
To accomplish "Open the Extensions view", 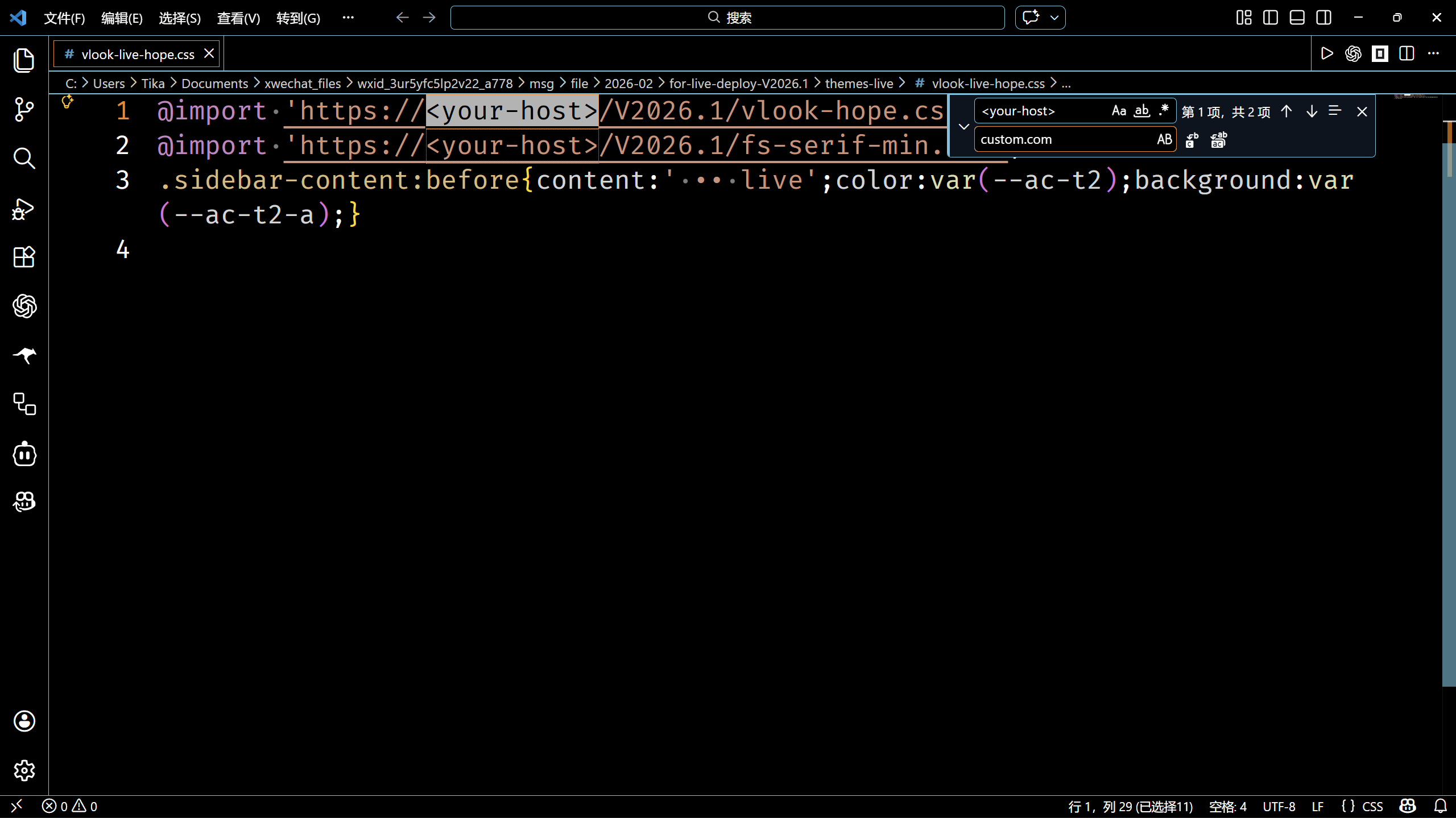I will click(x=24, y=258).
